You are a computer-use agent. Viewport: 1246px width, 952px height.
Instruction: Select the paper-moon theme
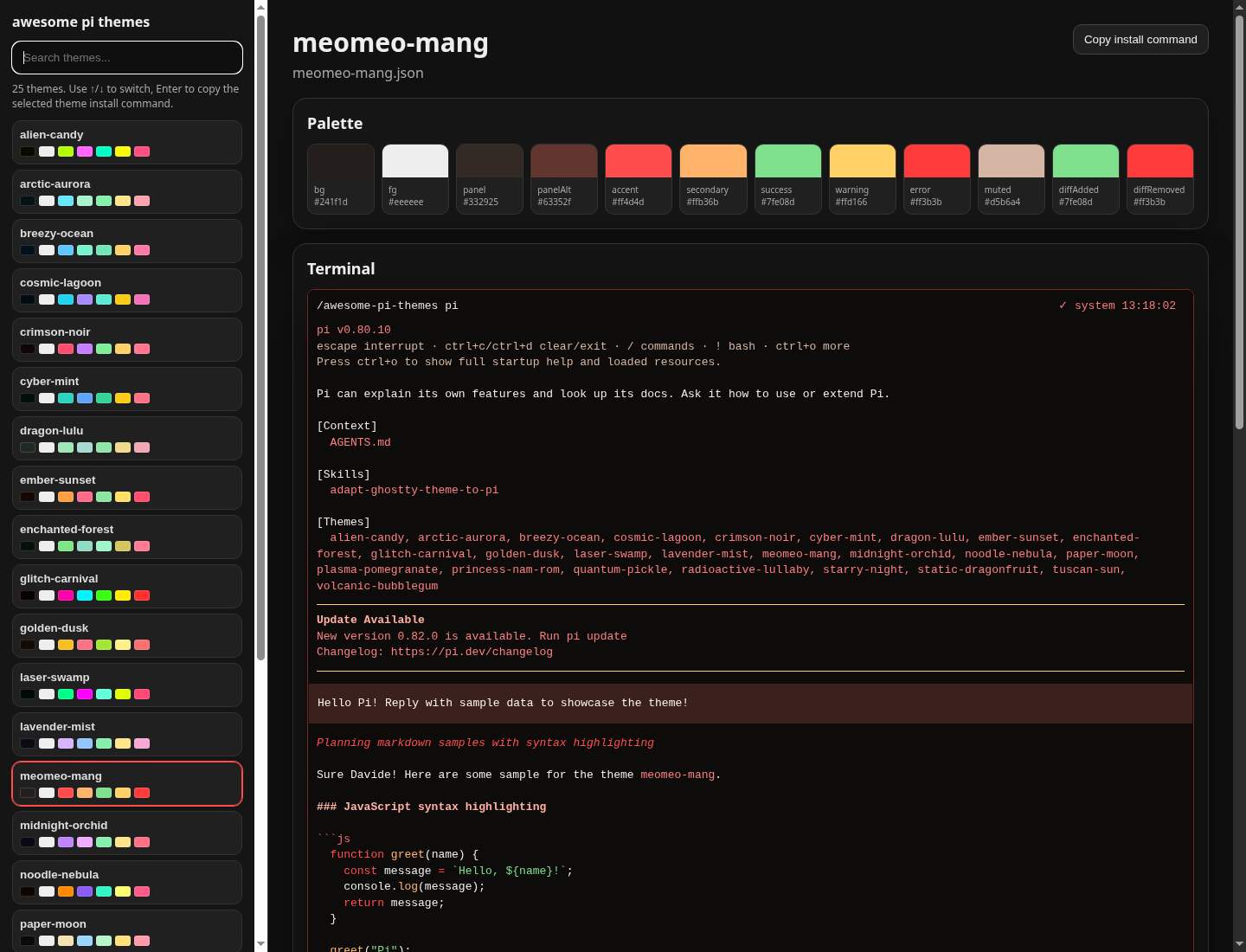127,931
